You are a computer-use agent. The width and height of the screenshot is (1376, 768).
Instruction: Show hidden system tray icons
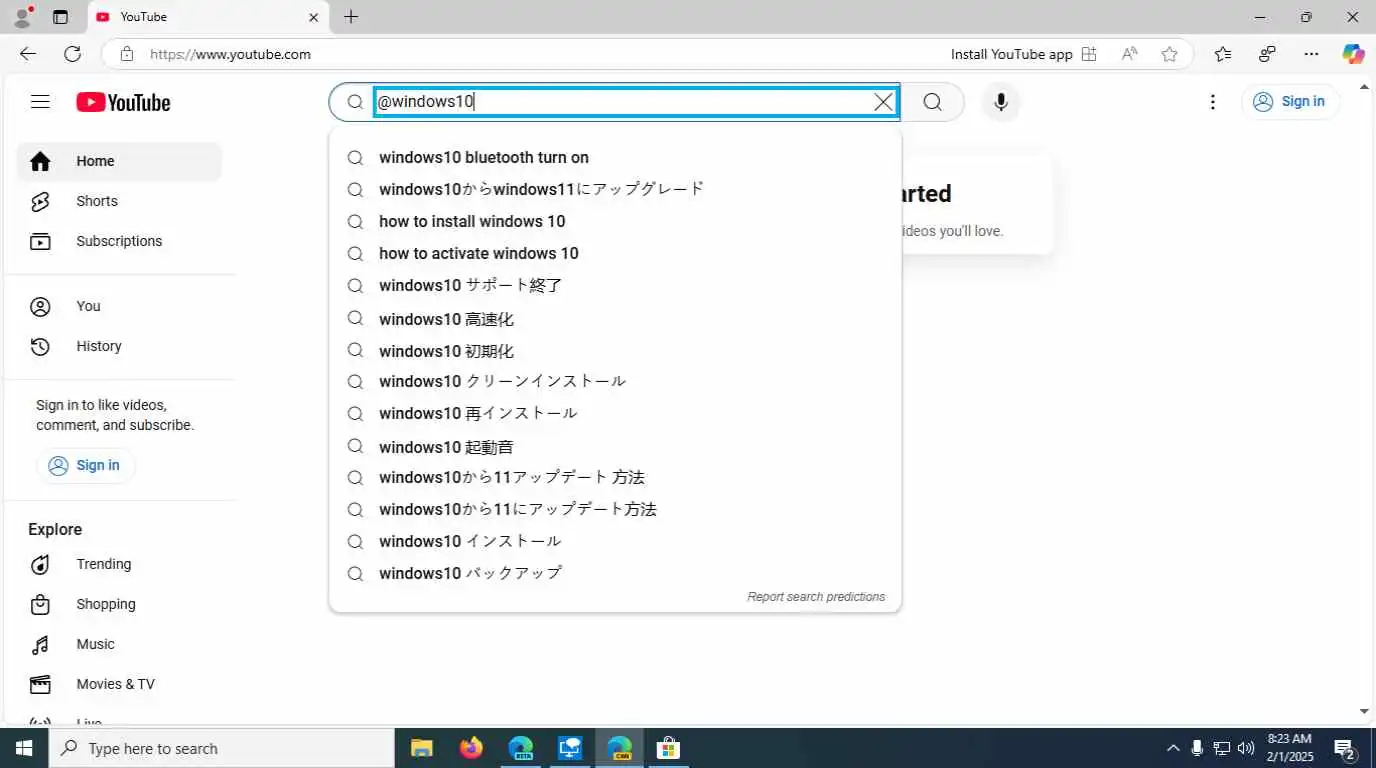[x=1173, y=748]
